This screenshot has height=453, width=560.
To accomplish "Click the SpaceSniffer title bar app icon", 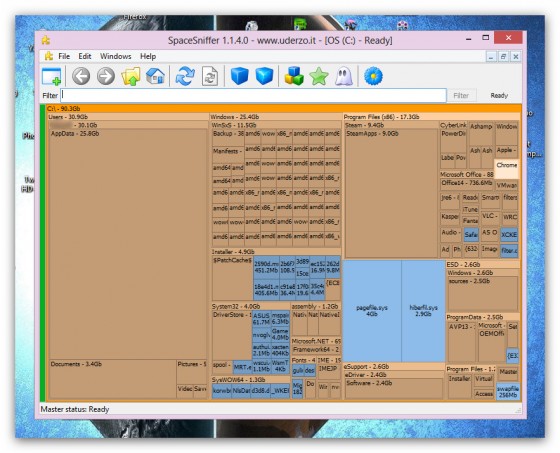I will tap(46, 40).
